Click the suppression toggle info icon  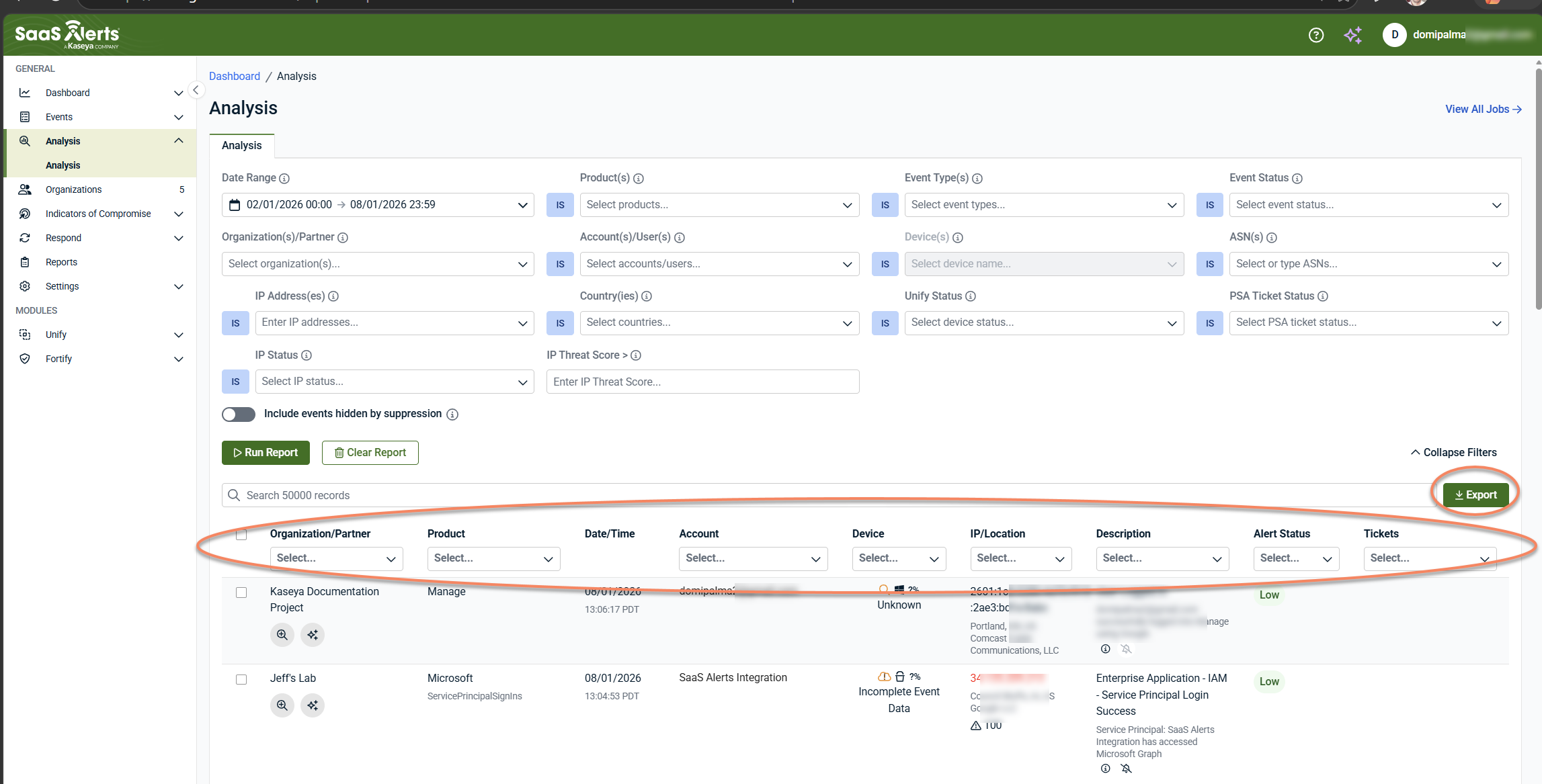452,415
